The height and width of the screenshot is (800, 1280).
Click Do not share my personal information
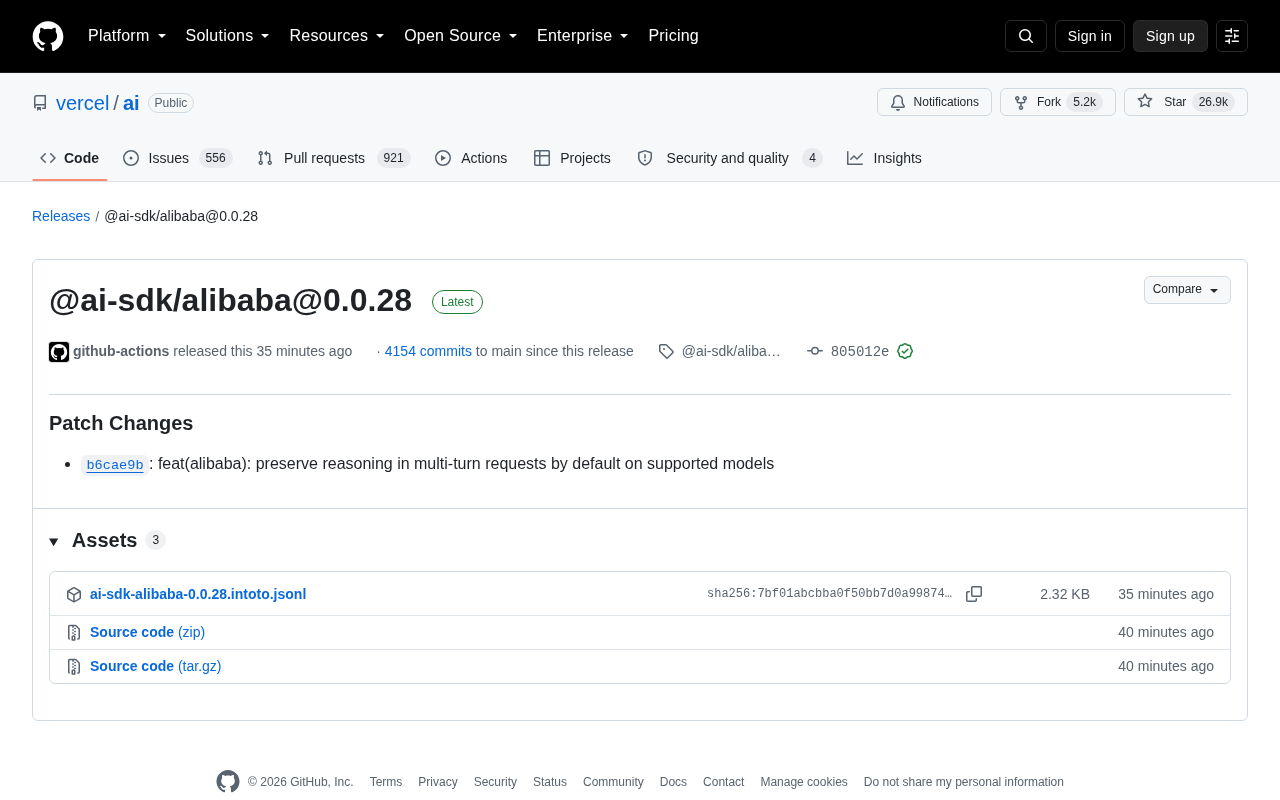coord(964,782)
